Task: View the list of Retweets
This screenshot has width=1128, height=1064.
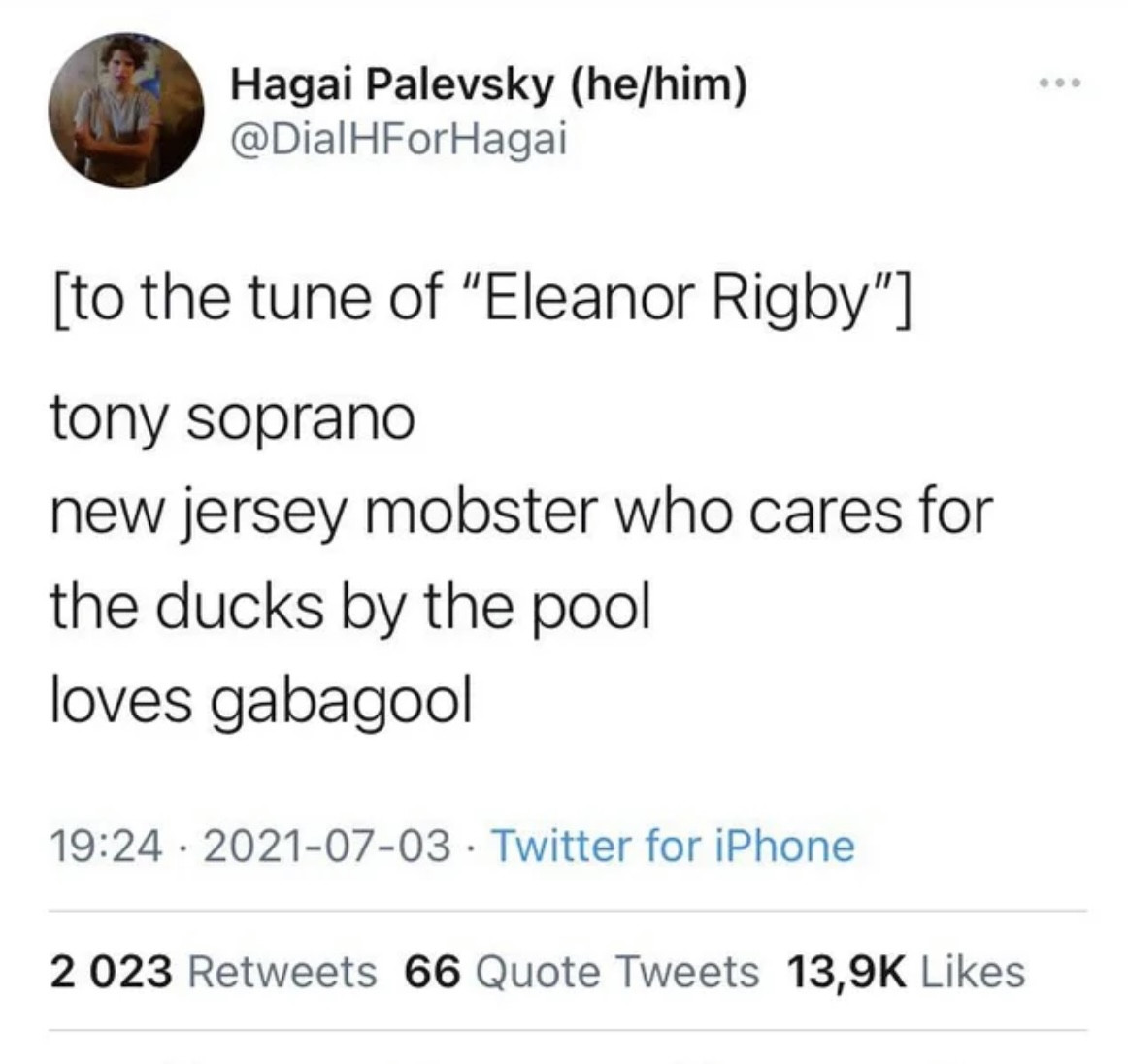Action: pyautogui.click(x=281, y=971)
